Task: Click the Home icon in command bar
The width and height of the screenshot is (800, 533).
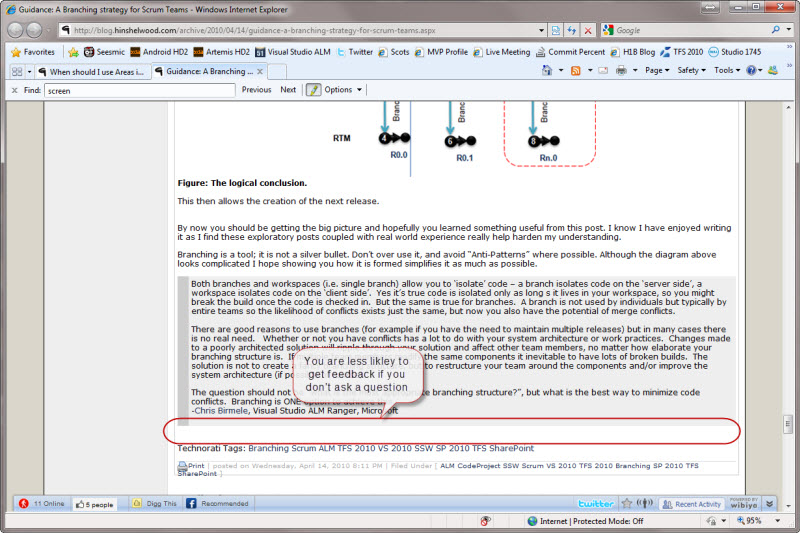Action: pyautogui.click(x=548, y=71)
